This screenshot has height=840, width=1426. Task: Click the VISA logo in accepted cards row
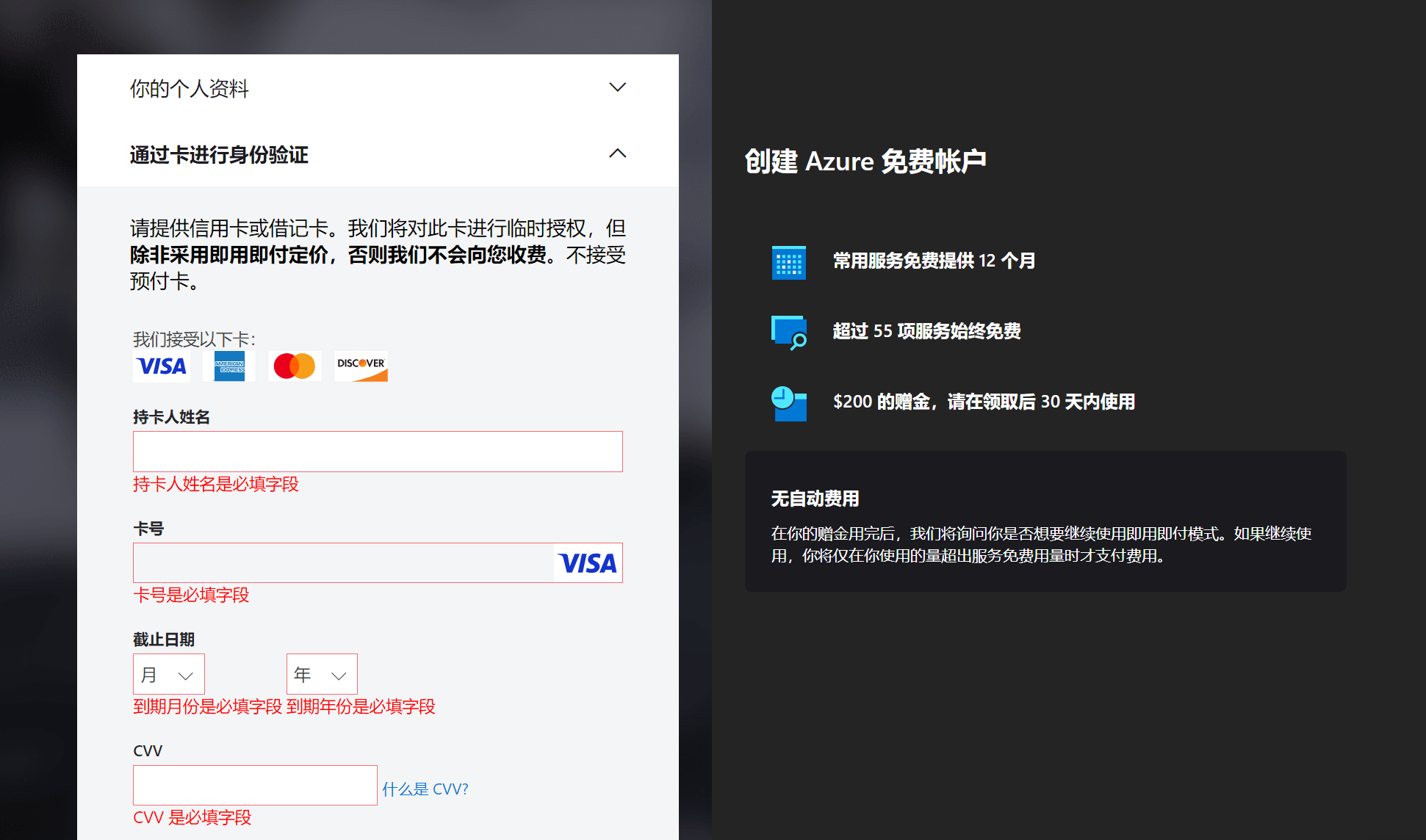coord(162,366)
